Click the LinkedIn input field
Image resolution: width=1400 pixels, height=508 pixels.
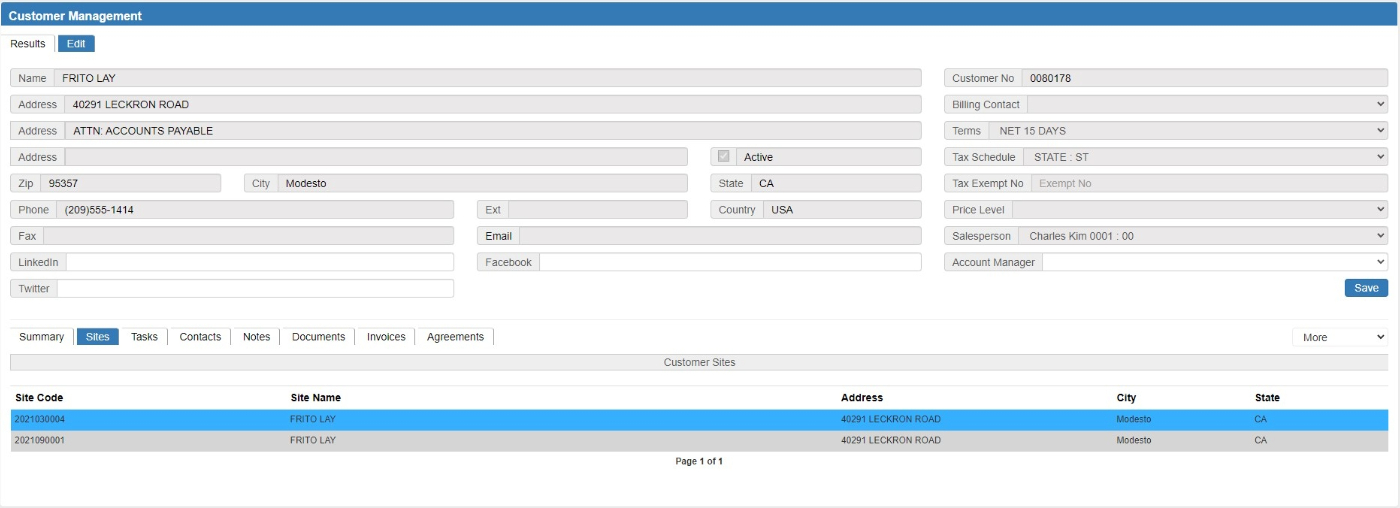point(260,262)
